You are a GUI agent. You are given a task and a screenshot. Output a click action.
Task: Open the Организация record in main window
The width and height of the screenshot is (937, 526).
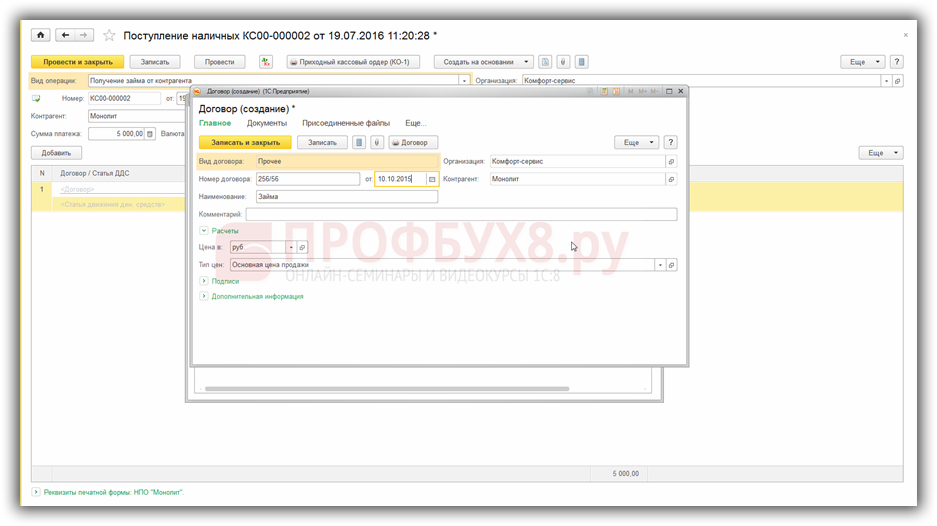click(898, 81)
